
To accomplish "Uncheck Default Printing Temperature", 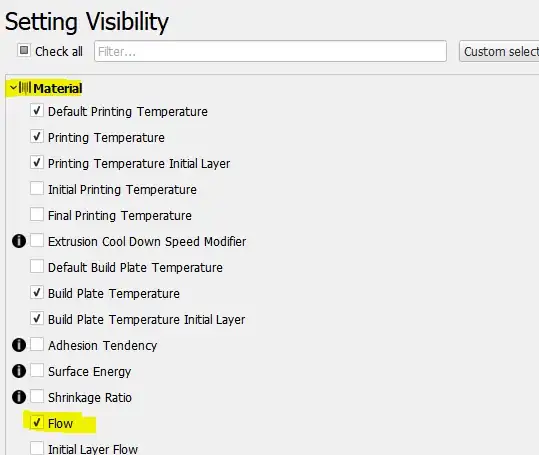I will tap(37, 111).
